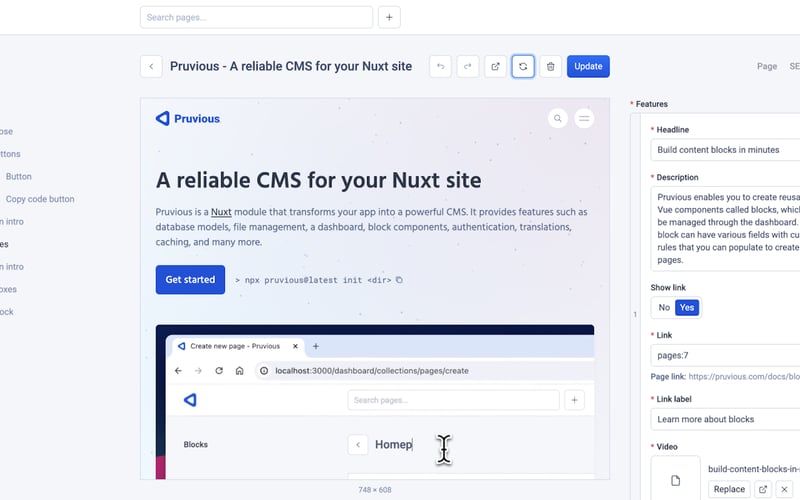
Task: Undo the last change
Action: pos(440,66)
